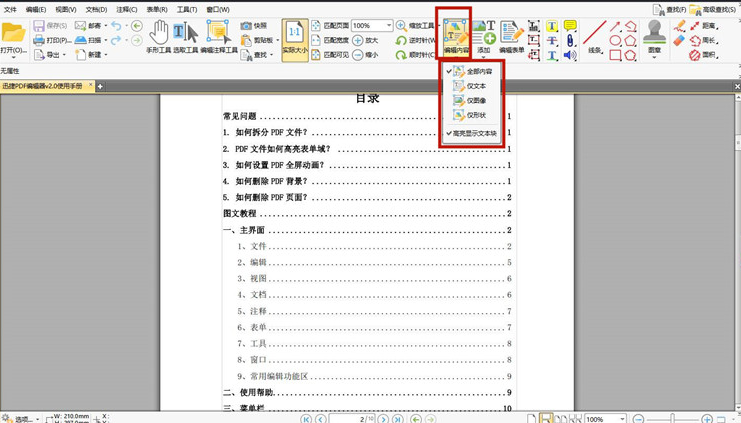
Task: Go to next page arrow in status bar
Action: pos(383,419)
